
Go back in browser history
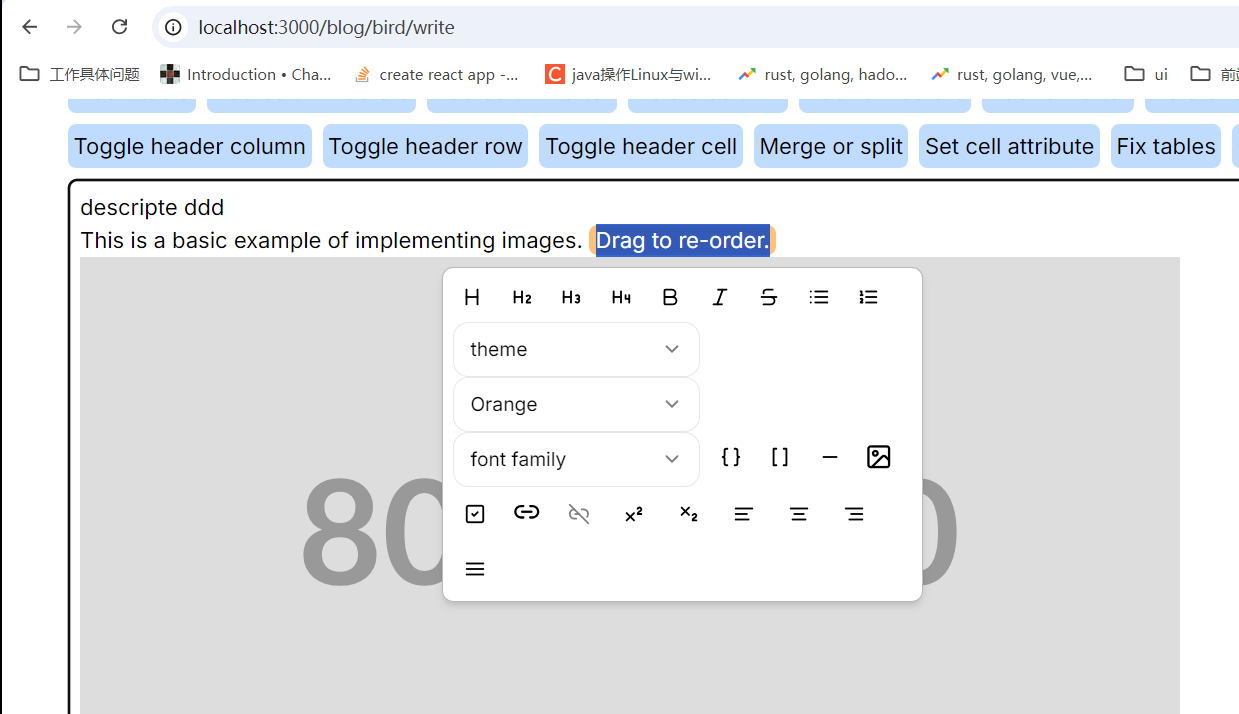(30, 27)
